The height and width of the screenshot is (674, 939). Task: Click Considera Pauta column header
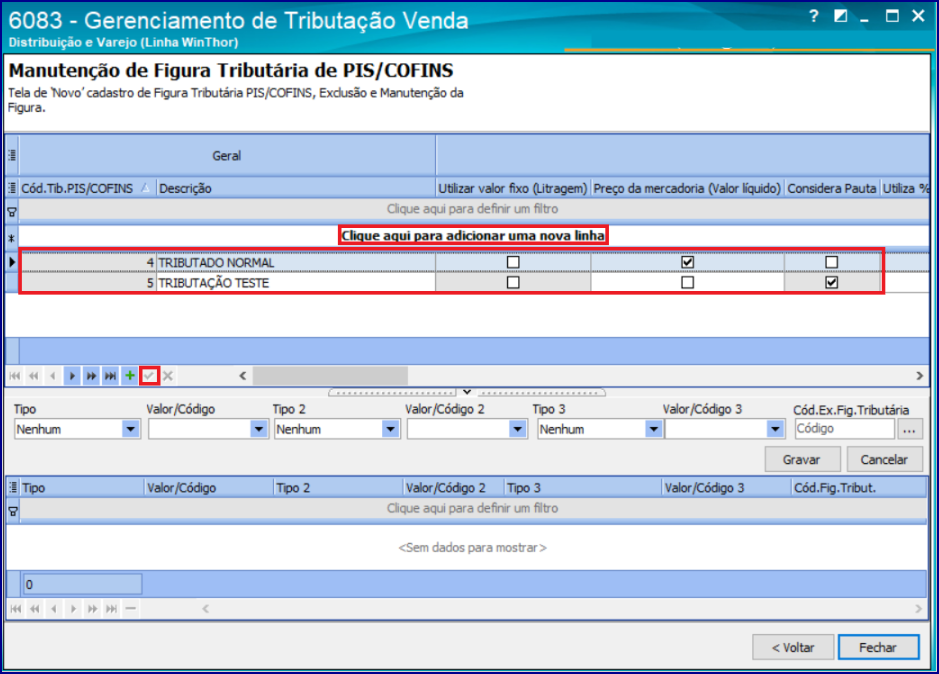[x=832, y=188]
